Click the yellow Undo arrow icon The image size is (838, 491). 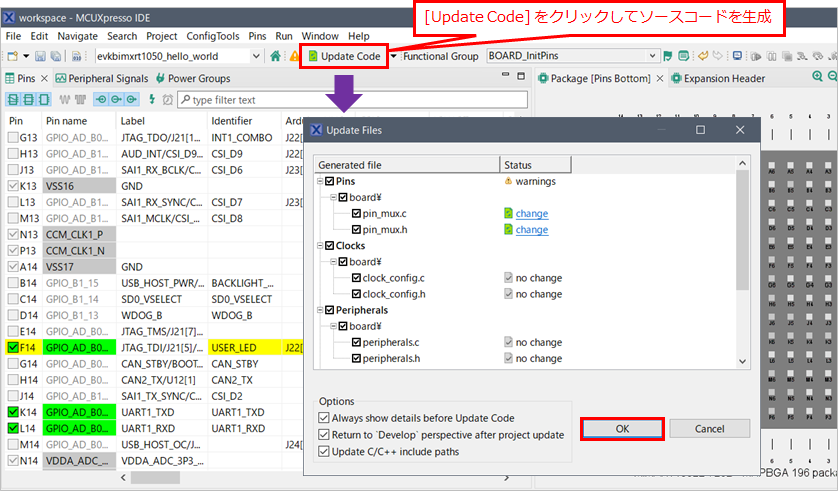pos(703,56)
